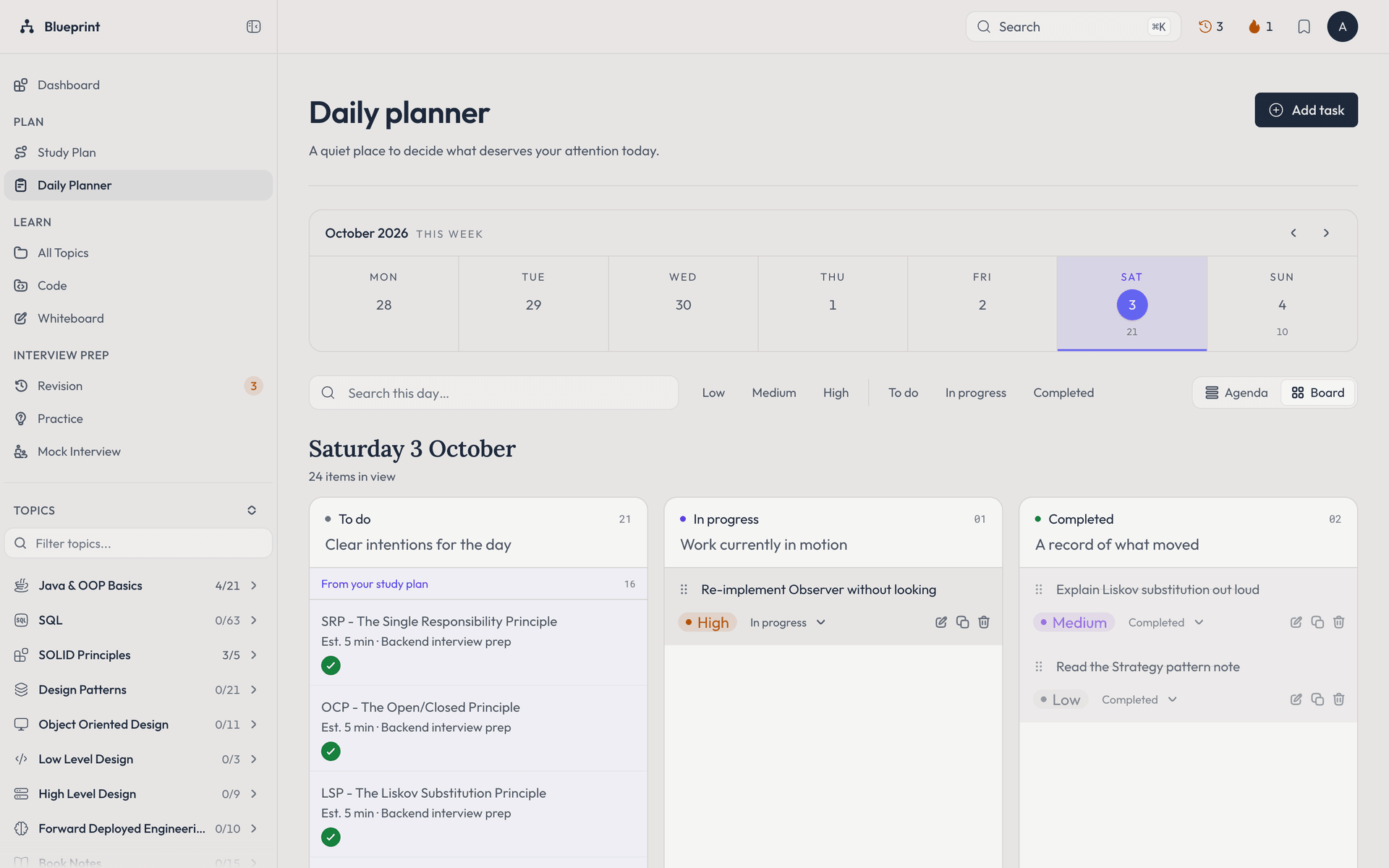Duplicate the Read the Strategy pattern task

click(1317, 699)
